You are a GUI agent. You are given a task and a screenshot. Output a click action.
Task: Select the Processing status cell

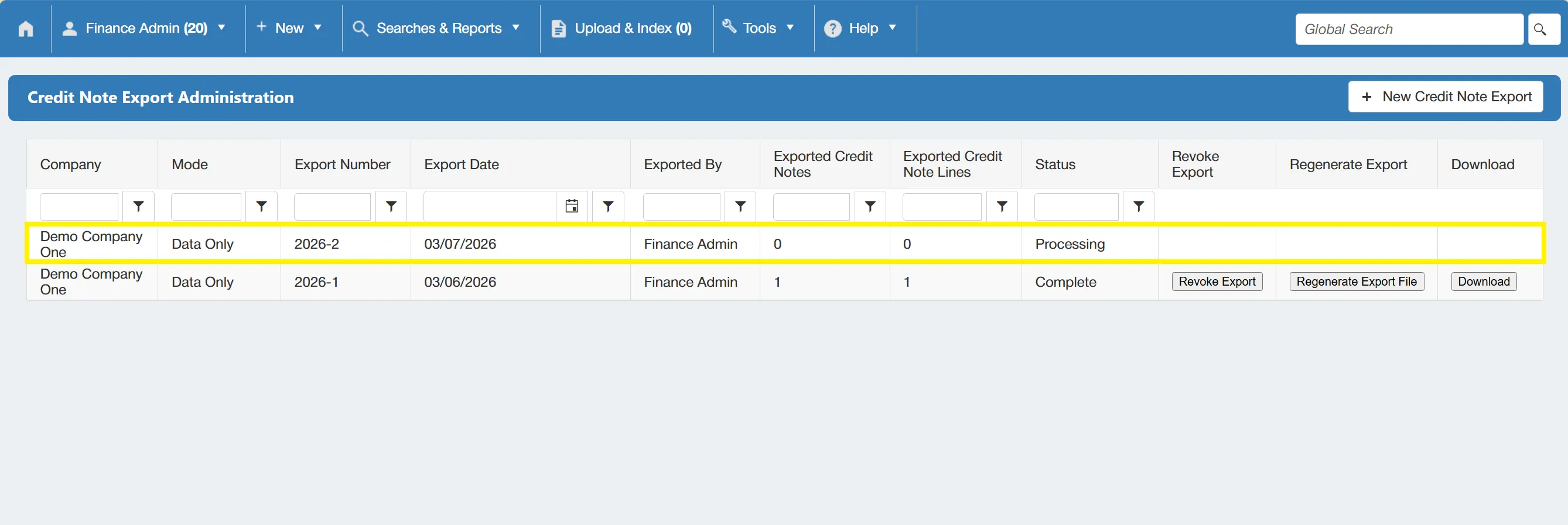(x=1089, y=244)
